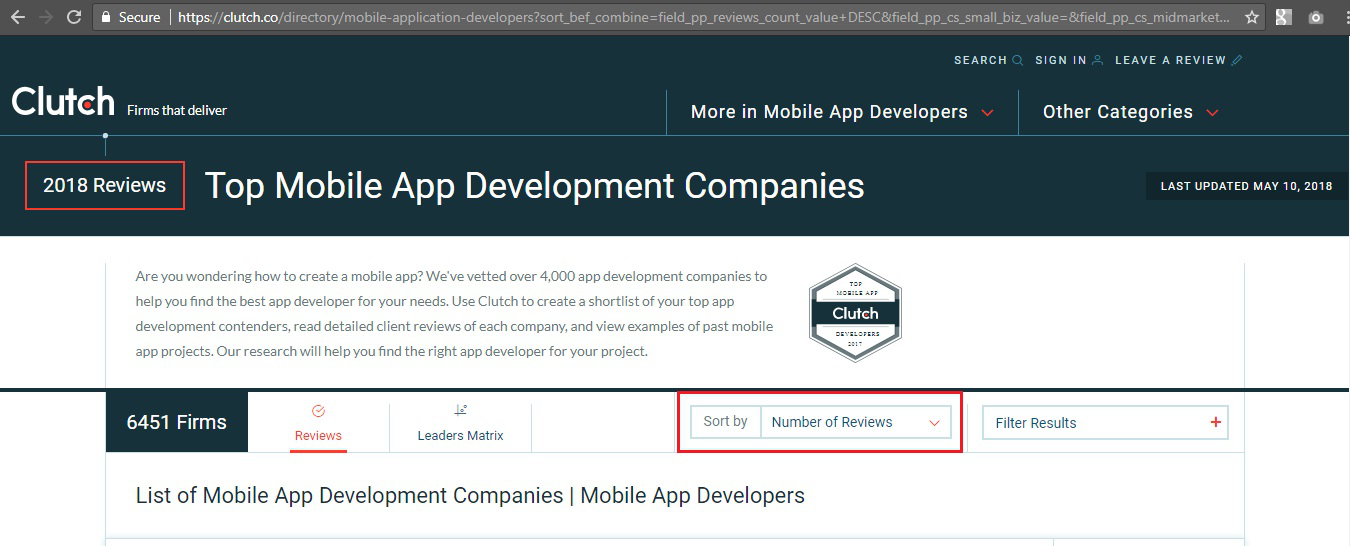Click the Leave a Review link

pyautogui.click(x=1170, y=60)
